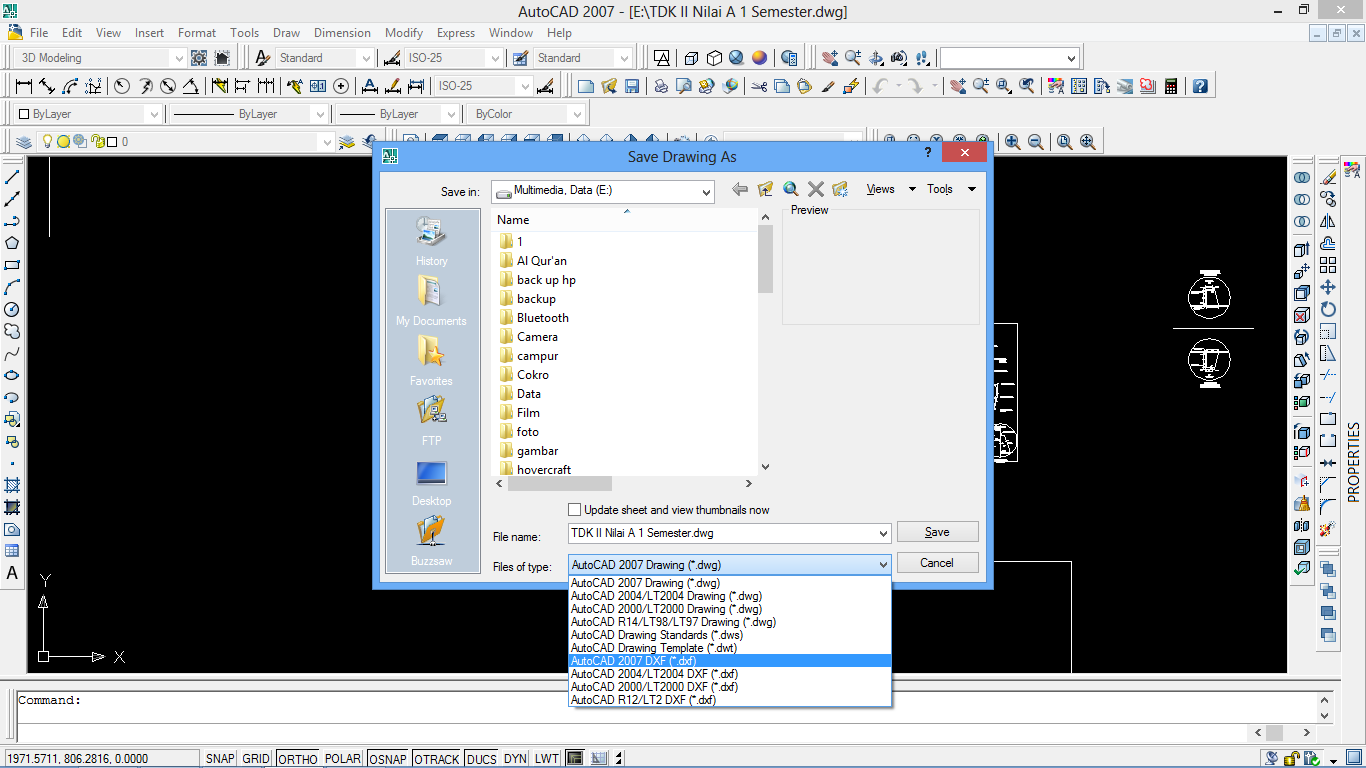Select the Circle draw tool
1366x768 pixels.
click(x=12, y=309)
